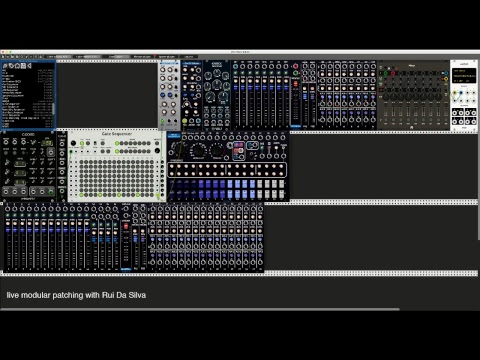
Task: Click the floppy disk icon in browser panel
Action: (23, 66)
